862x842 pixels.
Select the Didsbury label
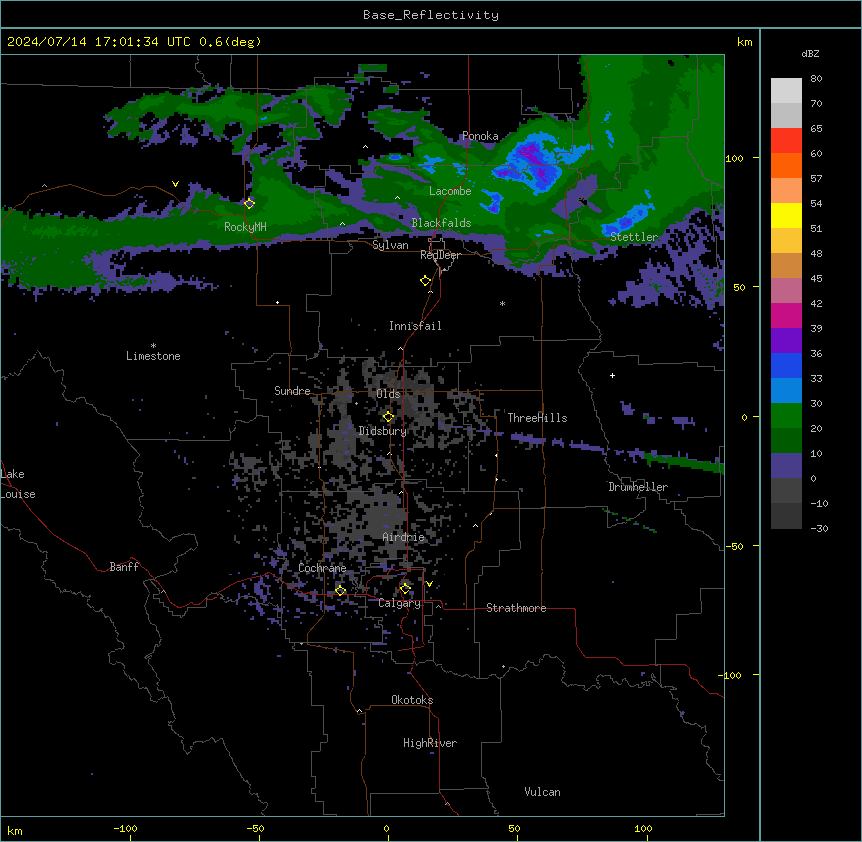pos(383,431)
